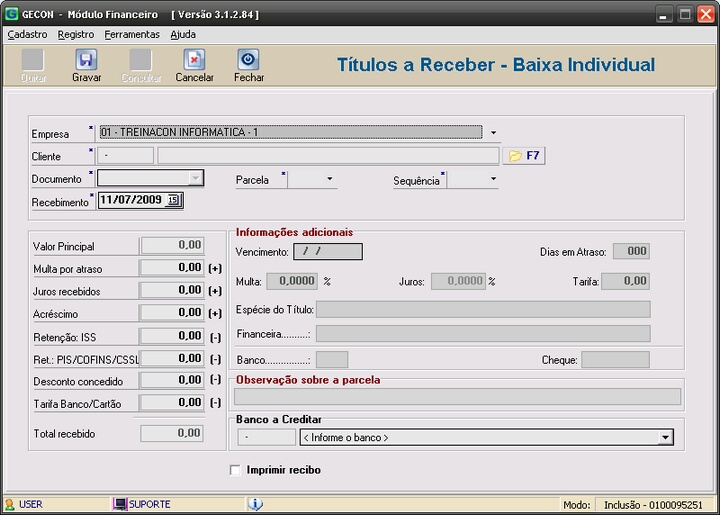
Task: Expand the Sequência dropdown
Action: click(x=493, y=179)
